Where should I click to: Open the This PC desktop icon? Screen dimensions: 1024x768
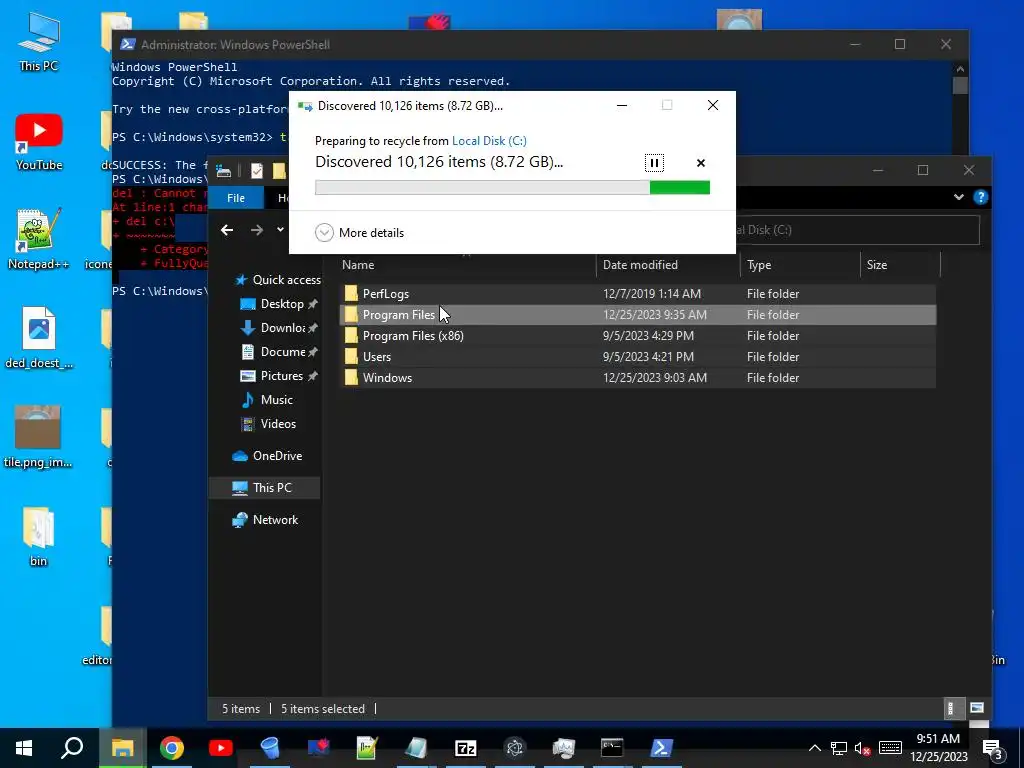tap(38, 40)
